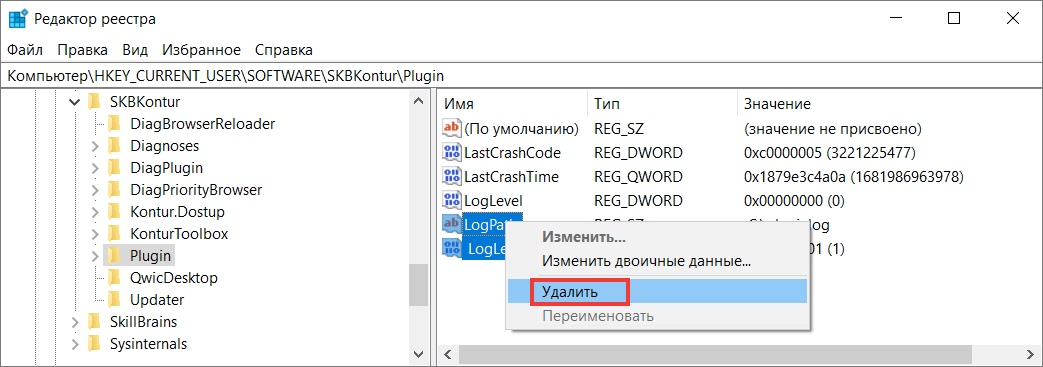The width and height of the screenshot is (1043, 367).
Task: Click the LastCrashTime QWORD value icon
Action: pos(452,177)
